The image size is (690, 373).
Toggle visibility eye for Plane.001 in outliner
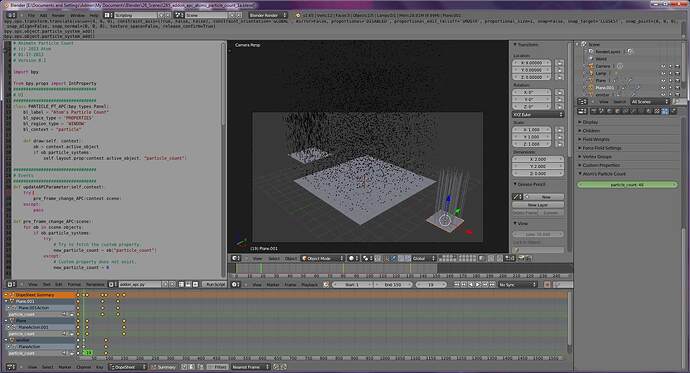click(663, 88)
